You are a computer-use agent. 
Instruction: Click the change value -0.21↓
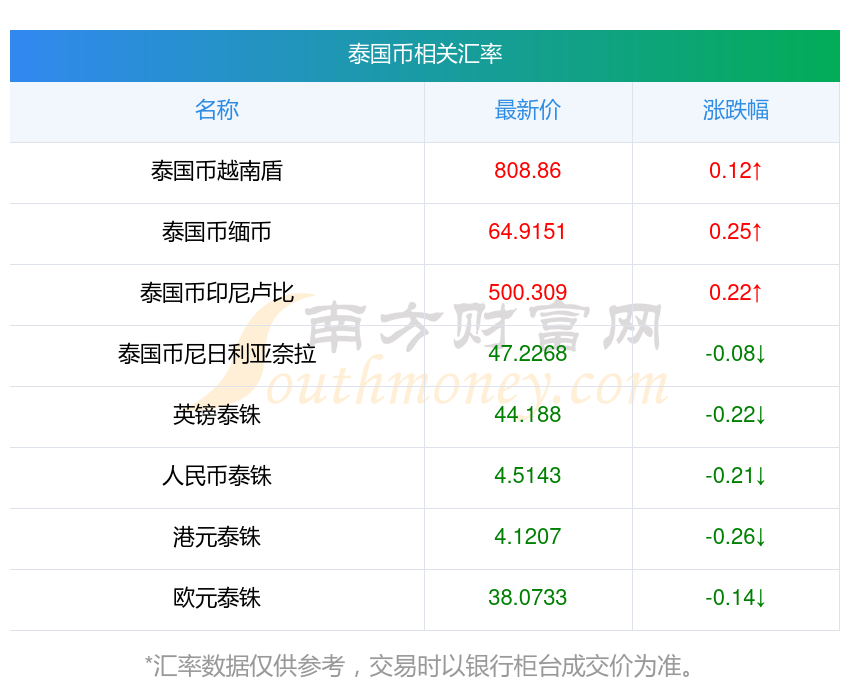coord(736,476)
